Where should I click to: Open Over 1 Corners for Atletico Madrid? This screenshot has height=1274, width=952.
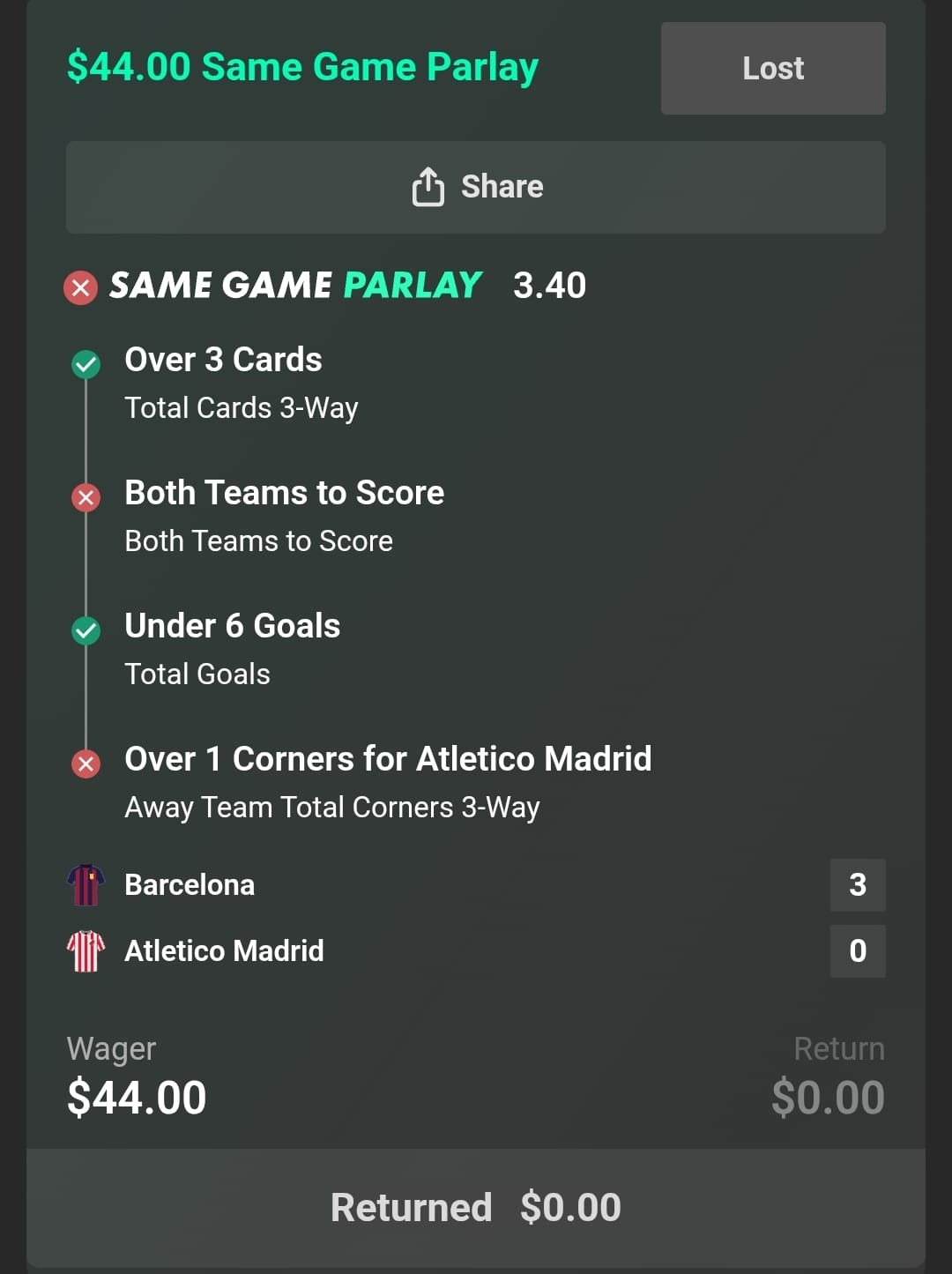(x=388, y=759)
